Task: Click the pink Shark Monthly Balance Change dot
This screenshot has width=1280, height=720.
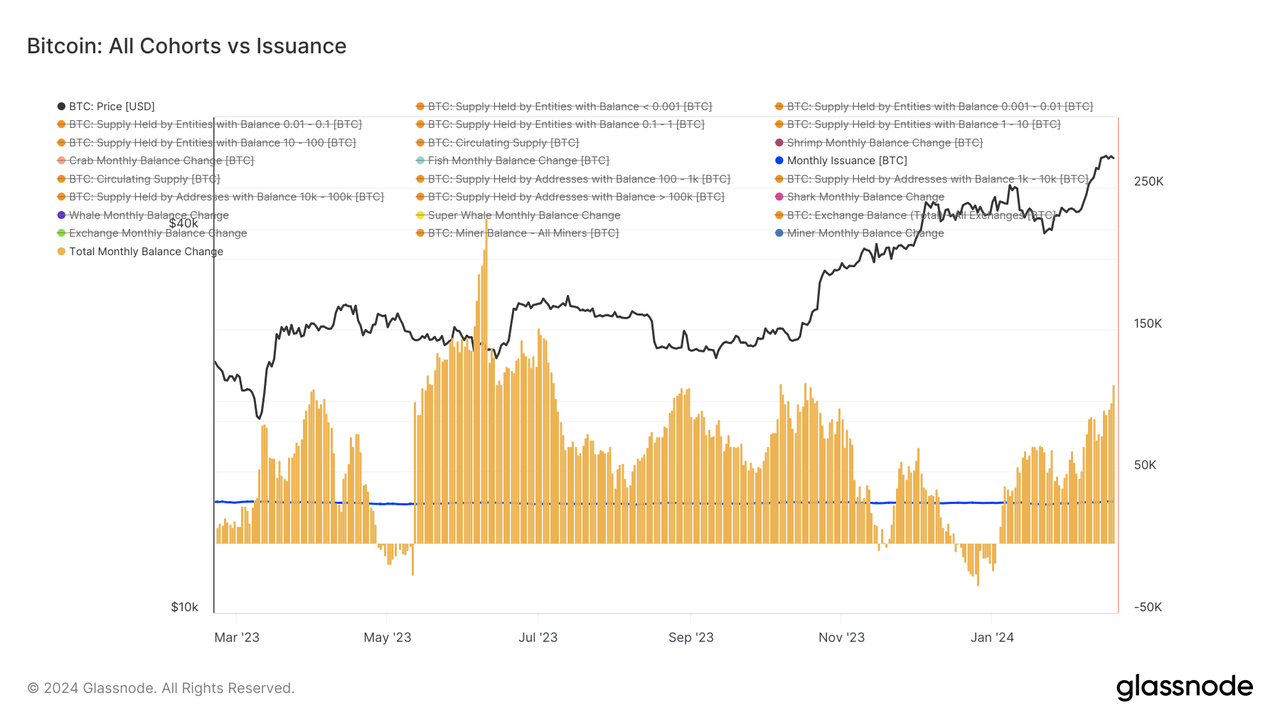Action: click(779, 197)
